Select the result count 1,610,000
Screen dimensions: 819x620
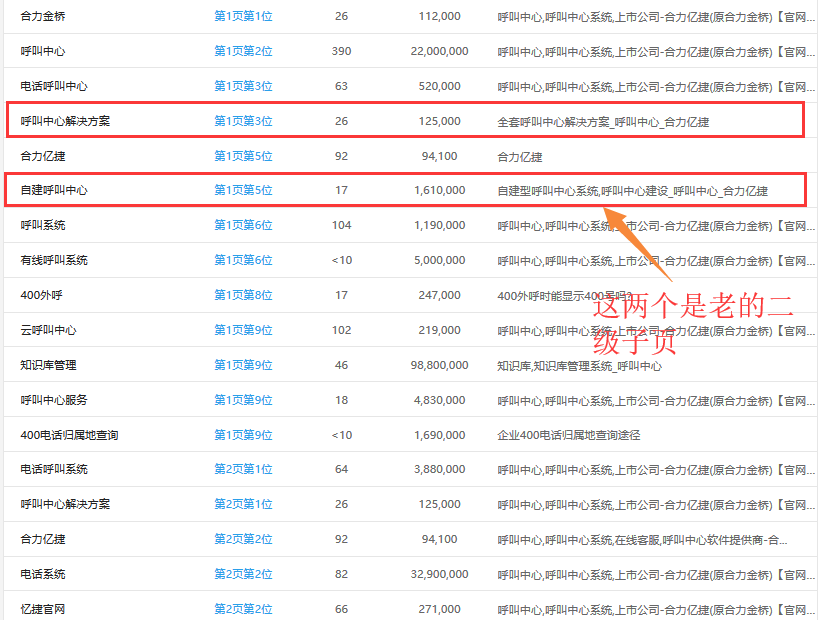pyautogui.click(x=439, y=190)
